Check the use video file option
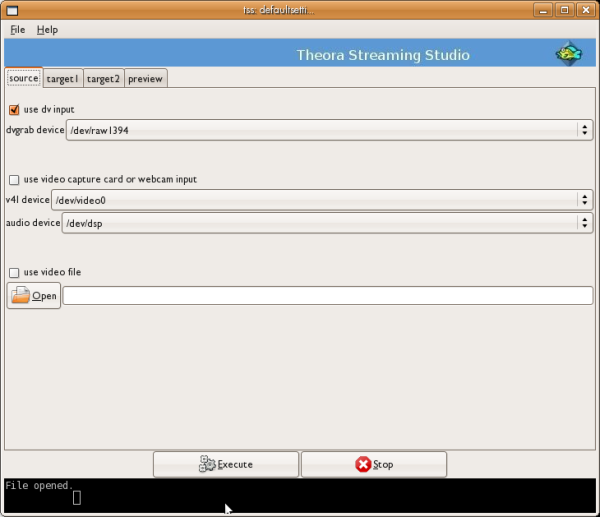 click(14, 272)
